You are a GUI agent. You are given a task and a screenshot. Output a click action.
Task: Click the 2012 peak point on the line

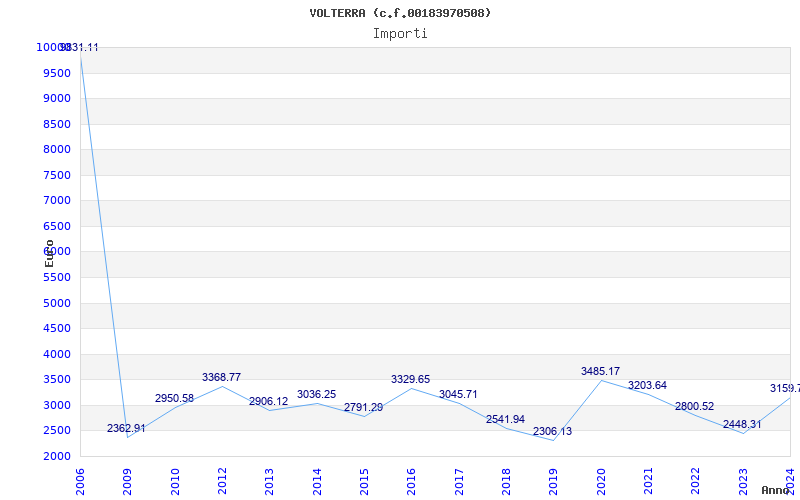tap(222, 386)
